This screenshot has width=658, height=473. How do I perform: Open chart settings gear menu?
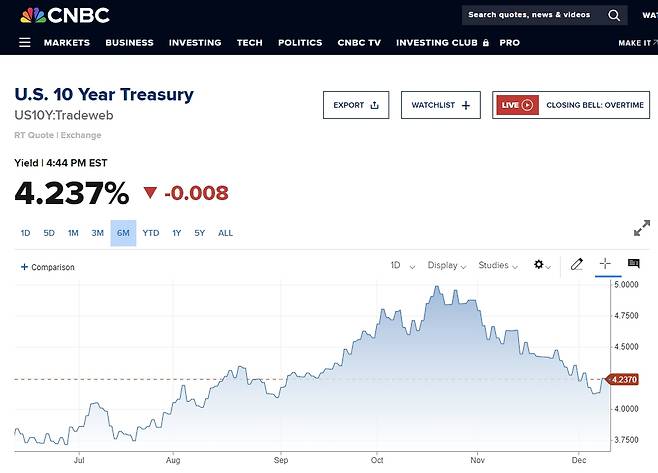pyautogui.click(x=542, y=265)
